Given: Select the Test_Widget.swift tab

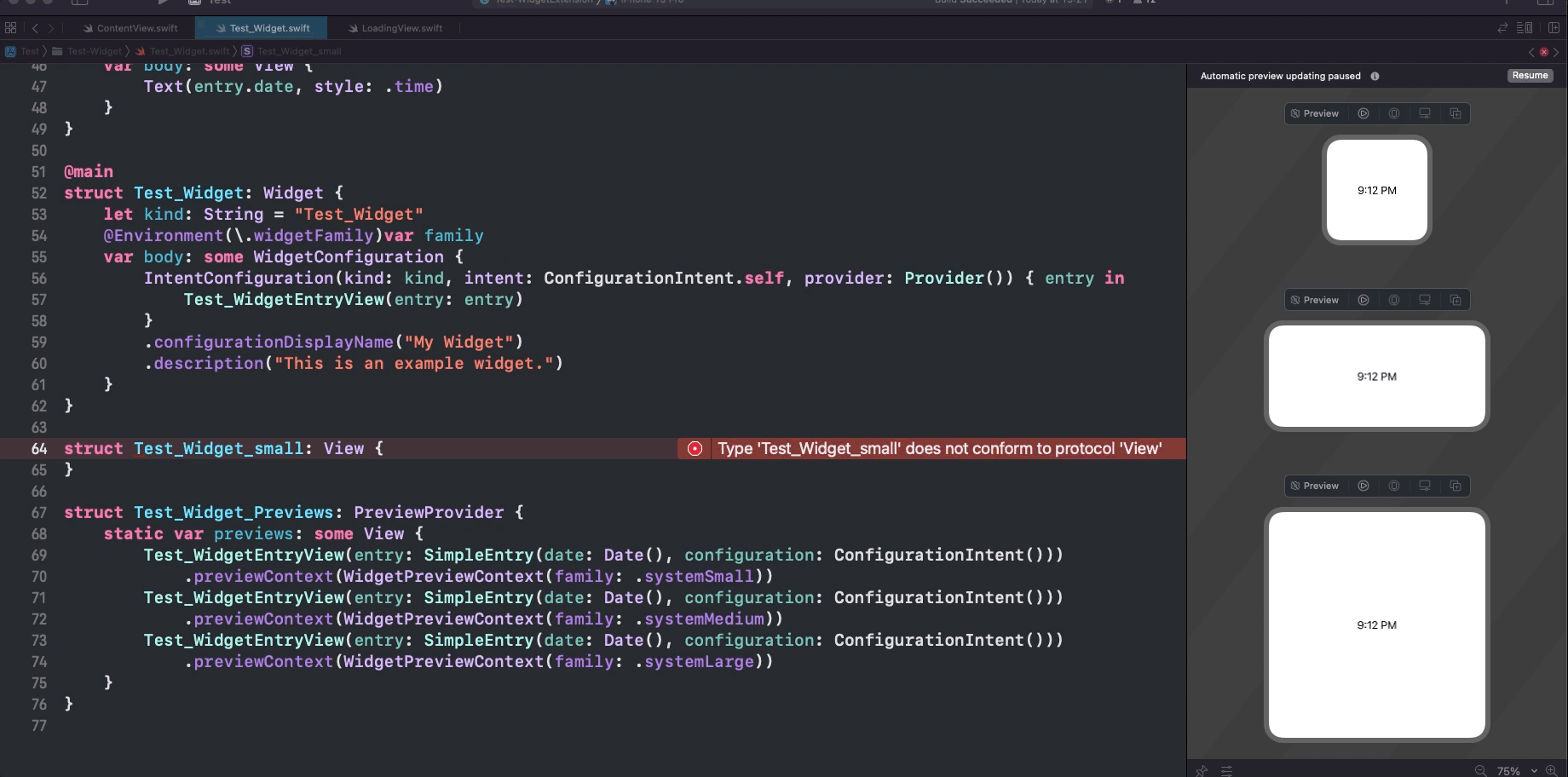Looking at the screenshot, I should [262, 28].
